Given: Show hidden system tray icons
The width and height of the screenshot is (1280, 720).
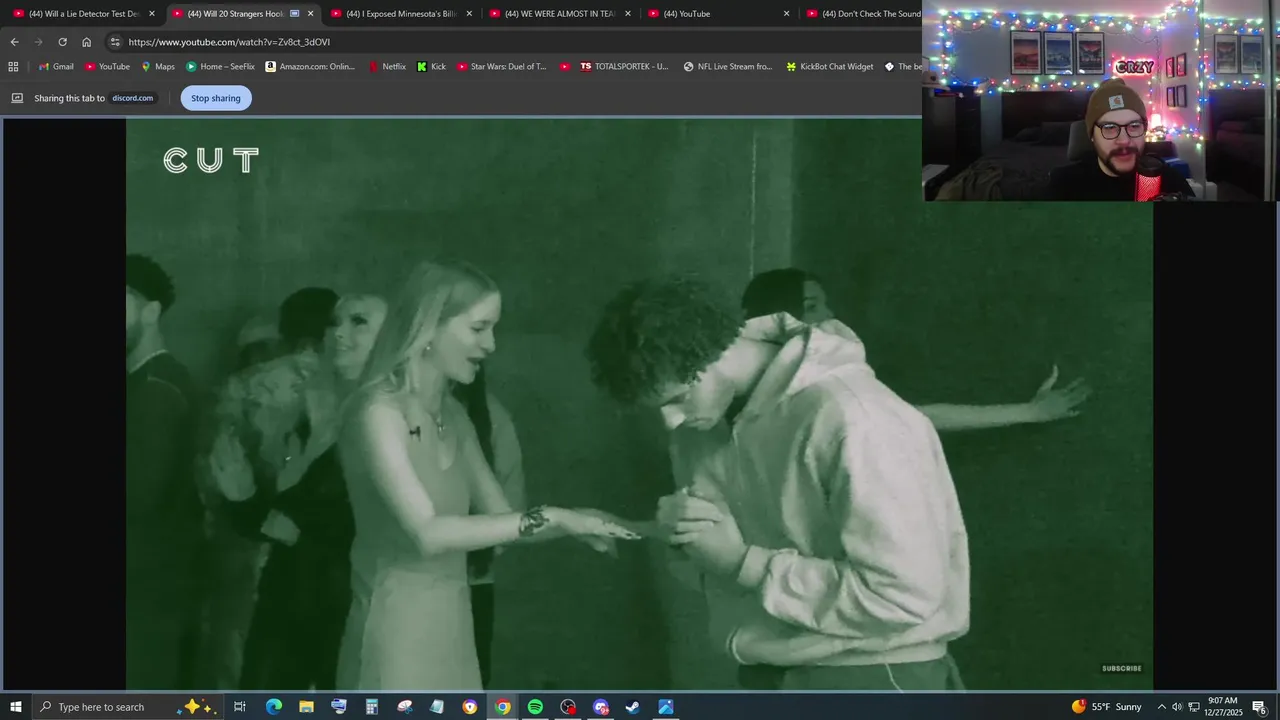Looking at the screenshot, I should pyautogui.click(x=1161, y=707).
